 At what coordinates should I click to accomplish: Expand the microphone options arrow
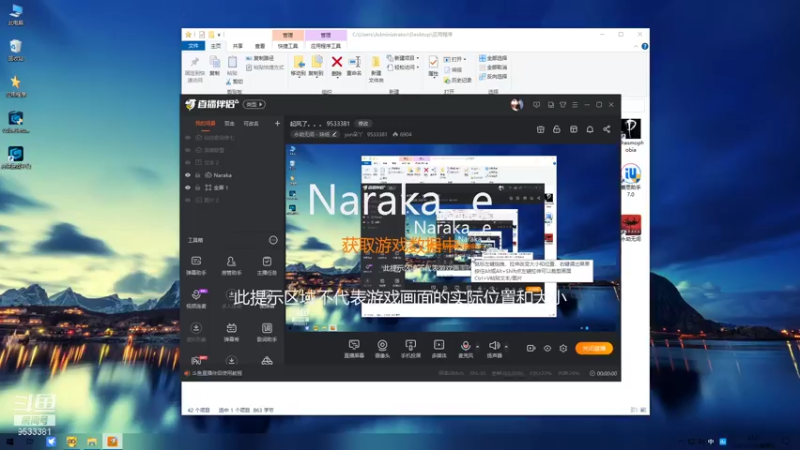coord(478,347)
